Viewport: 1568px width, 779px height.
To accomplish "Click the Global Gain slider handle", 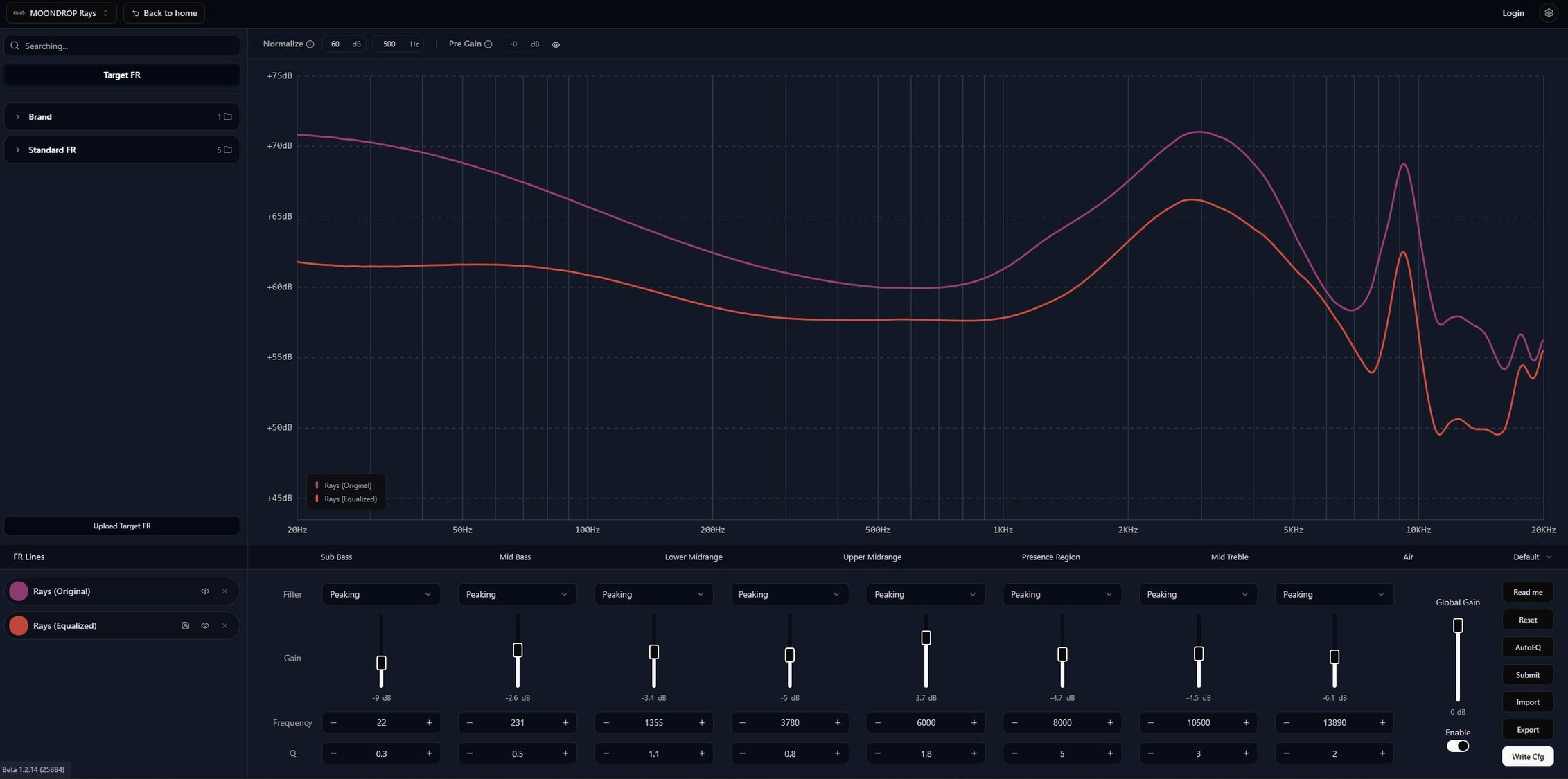I will click(1458, 625).
